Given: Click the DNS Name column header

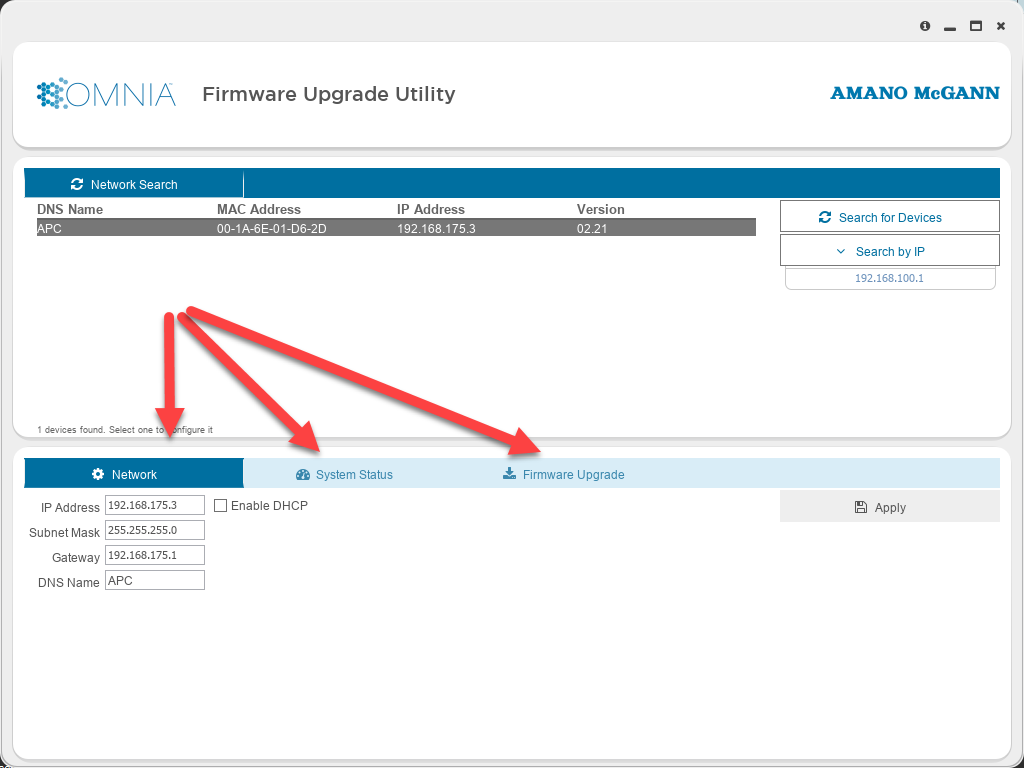Looking at the screenshot, I should (x=70, y=209).
